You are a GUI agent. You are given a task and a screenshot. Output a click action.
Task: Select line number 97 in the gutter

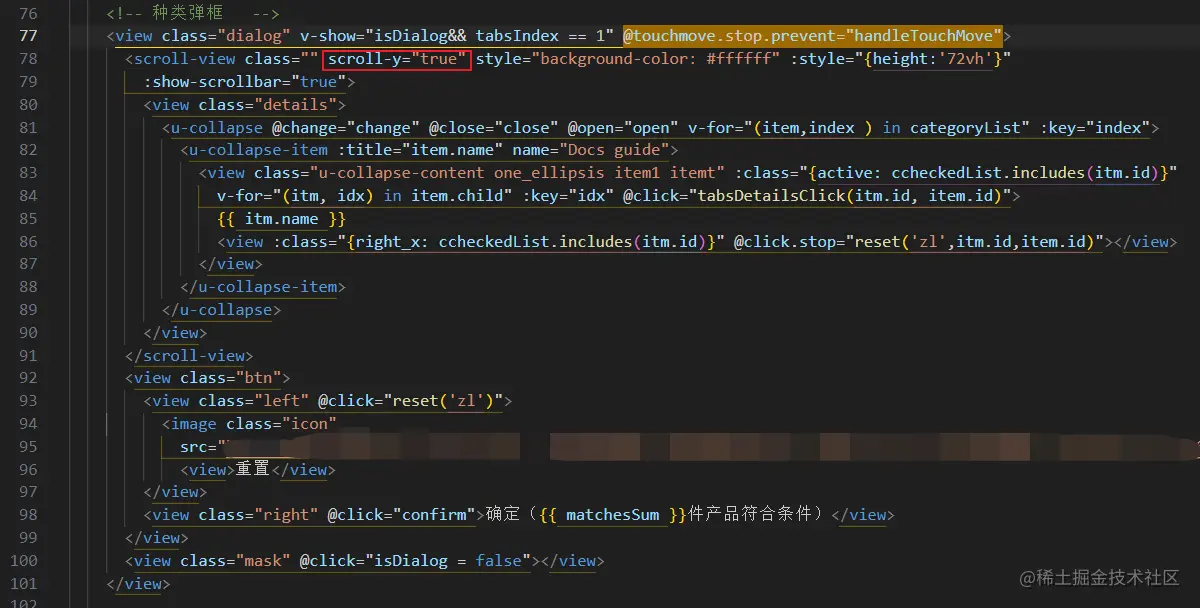[28, 492]
